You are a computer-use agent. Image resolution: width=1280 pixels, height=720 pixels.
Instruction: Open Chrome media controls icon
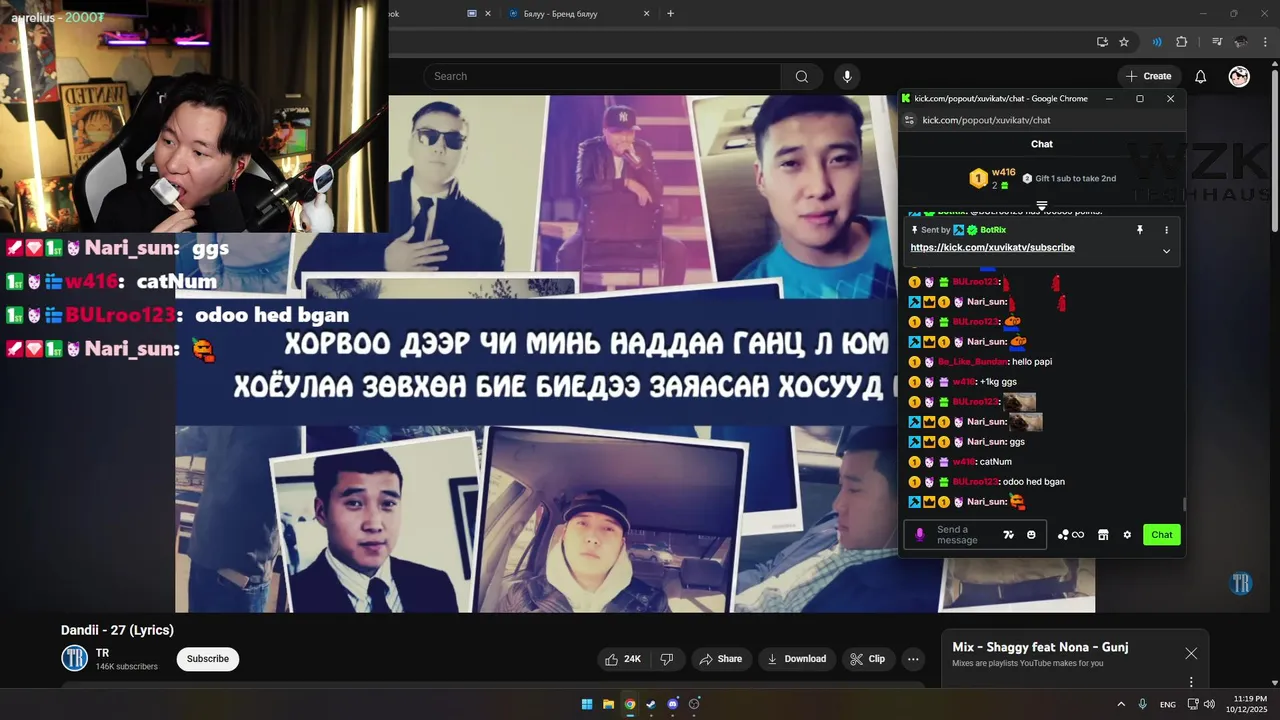[x=1217, y=42]
